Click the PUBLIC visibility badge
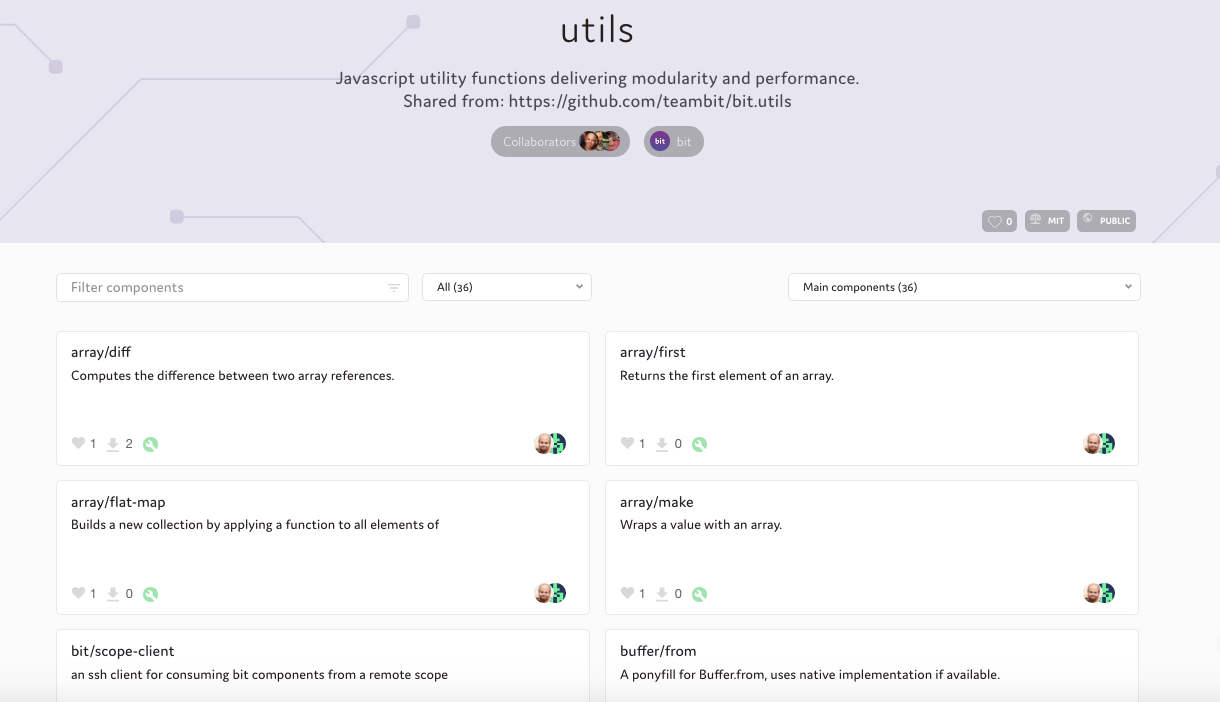 click(1106, 221)
